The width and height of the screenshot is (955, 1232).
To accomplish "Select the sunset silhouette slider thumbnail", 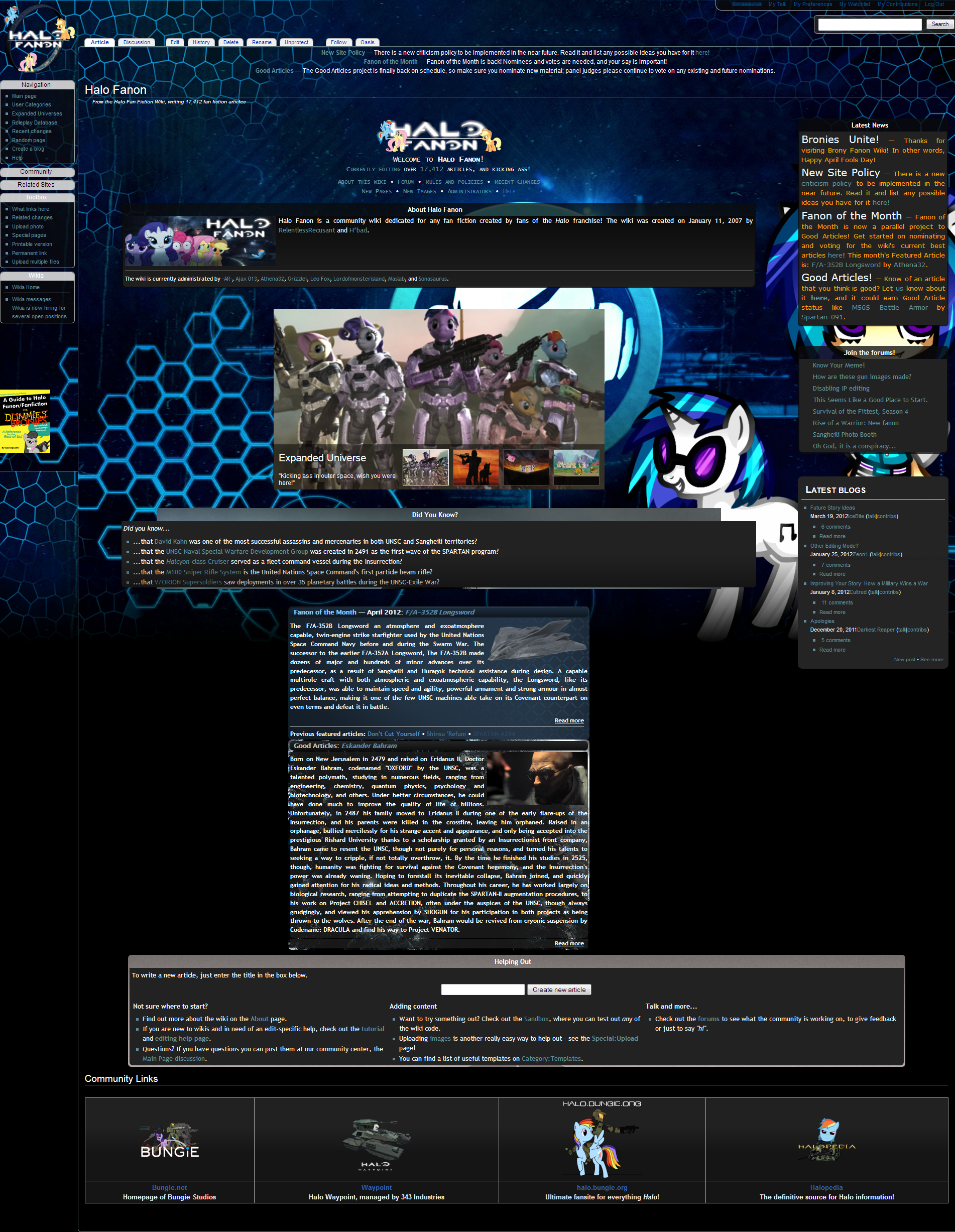I will [x=476, y=467].
